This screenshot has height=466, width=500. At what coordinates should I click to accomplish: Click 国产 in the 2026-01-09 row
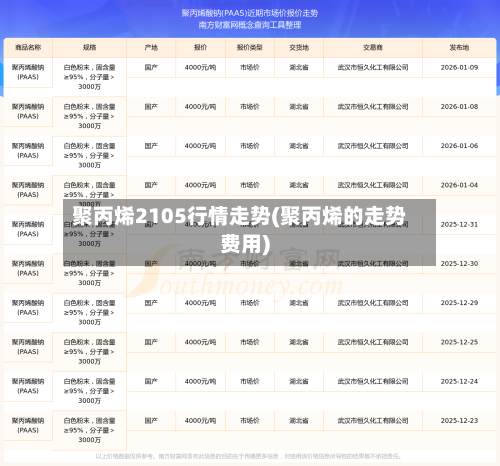pyautogui.click(x=151, y=67)
